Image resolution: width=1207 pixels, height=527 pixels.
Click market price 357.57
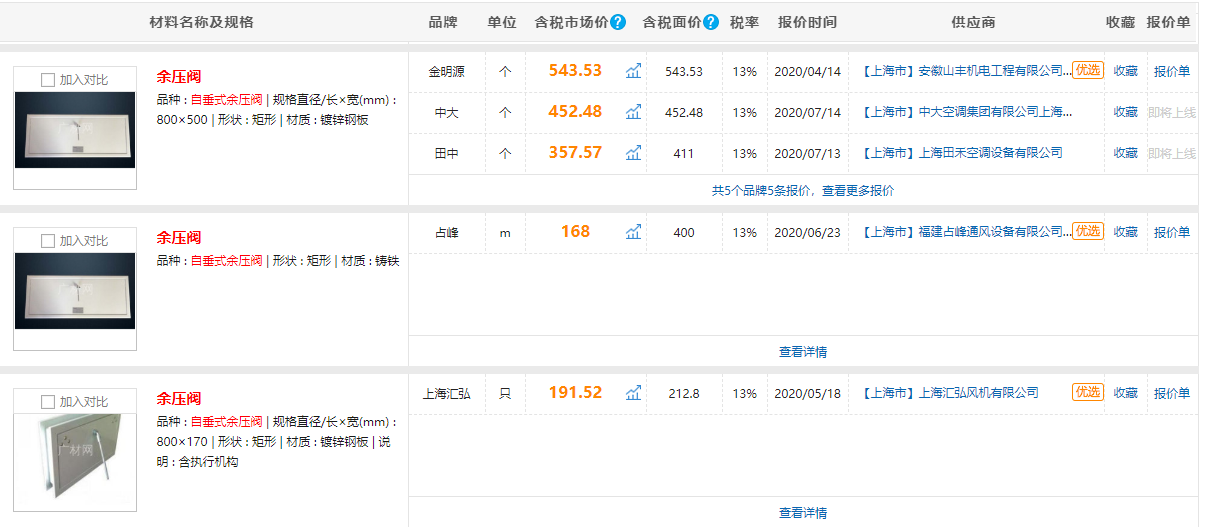pyautogui.click(x=575, y=152)
